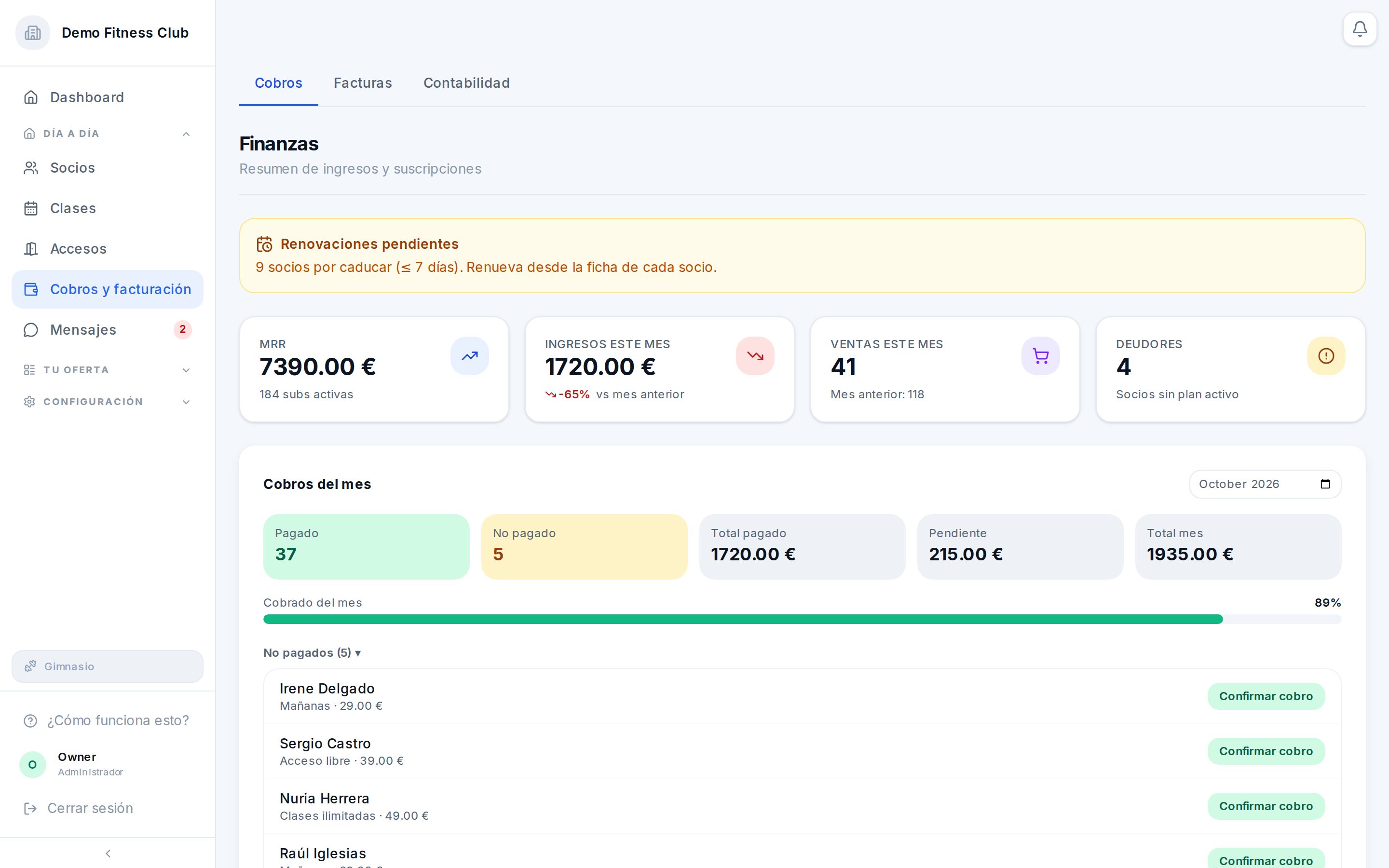Click the Mensajes unread badge showing 2
The image size is (1389, 868).
pyautogui.click(x=182, y=329)
